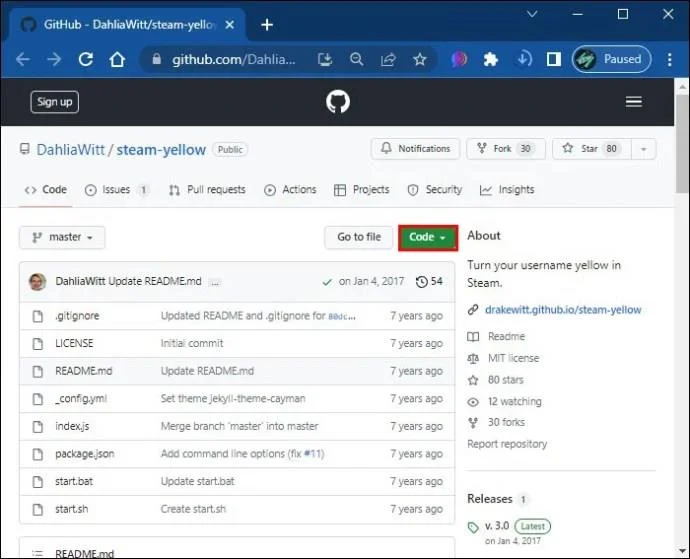Click the green commit status checkmark

point(327,282)
